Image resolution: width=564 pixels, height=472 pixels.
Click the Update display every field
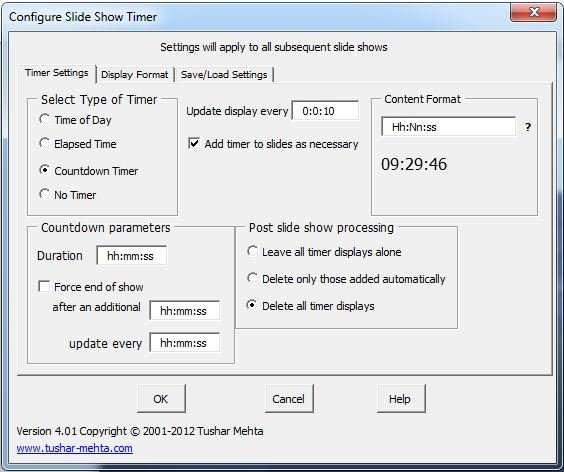(325, 110)
